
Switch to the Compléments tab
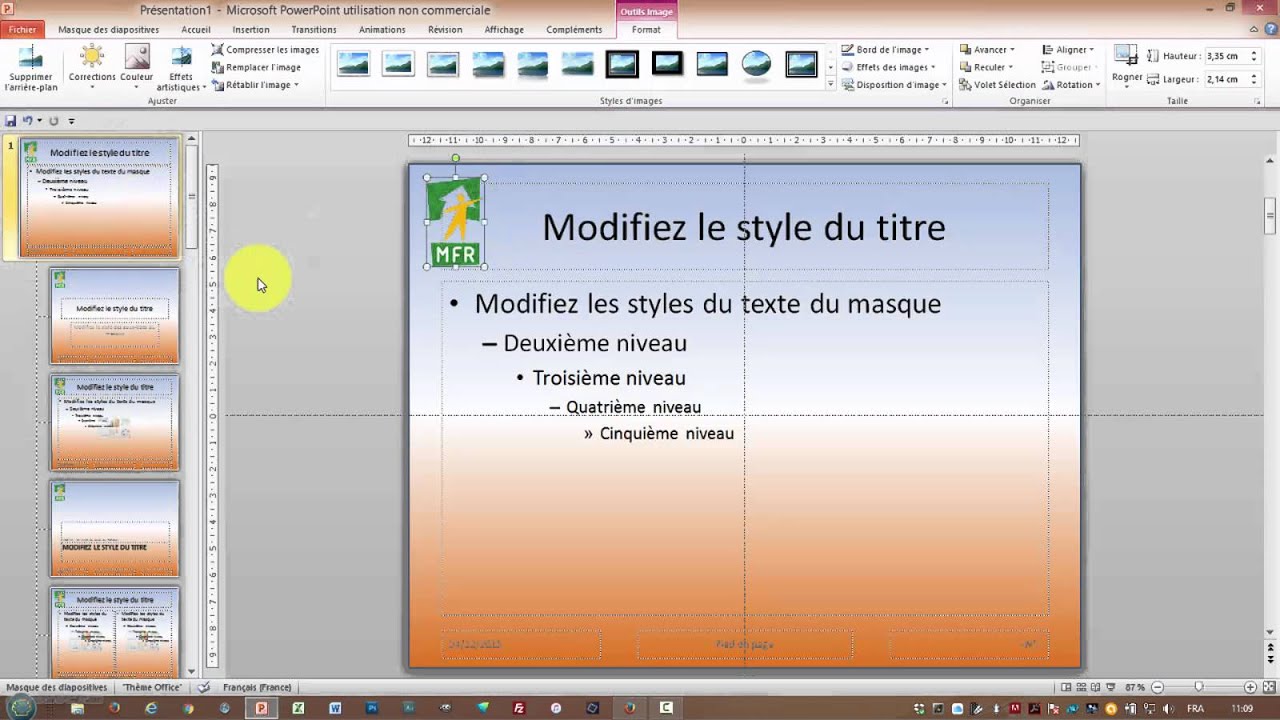[574, 30]
